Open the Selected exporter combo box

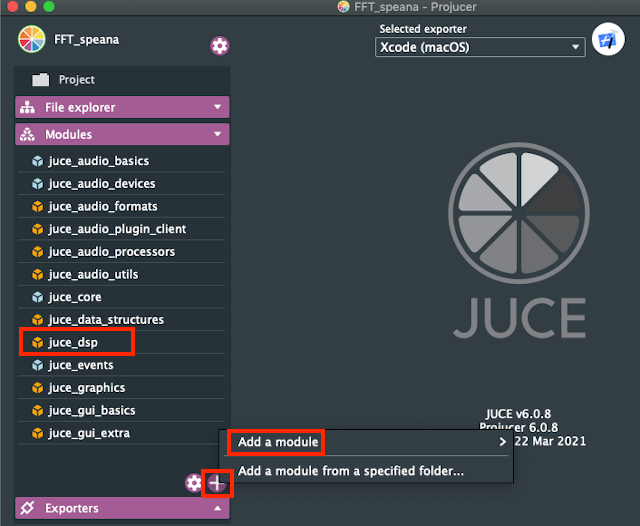click(x=480, y=47)
